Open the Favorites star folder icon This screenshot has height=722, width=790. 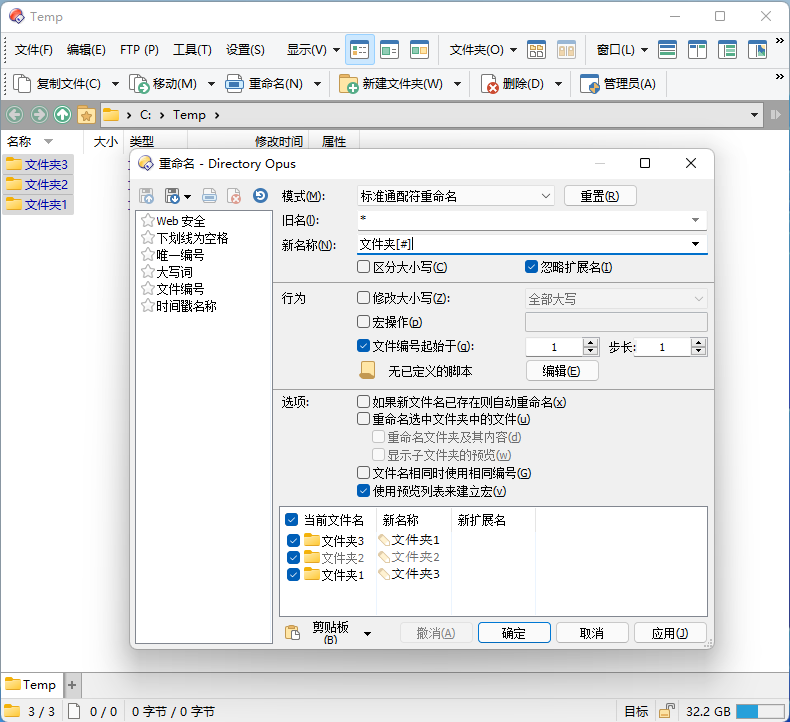pyautogui.click(x=86, y=115)
